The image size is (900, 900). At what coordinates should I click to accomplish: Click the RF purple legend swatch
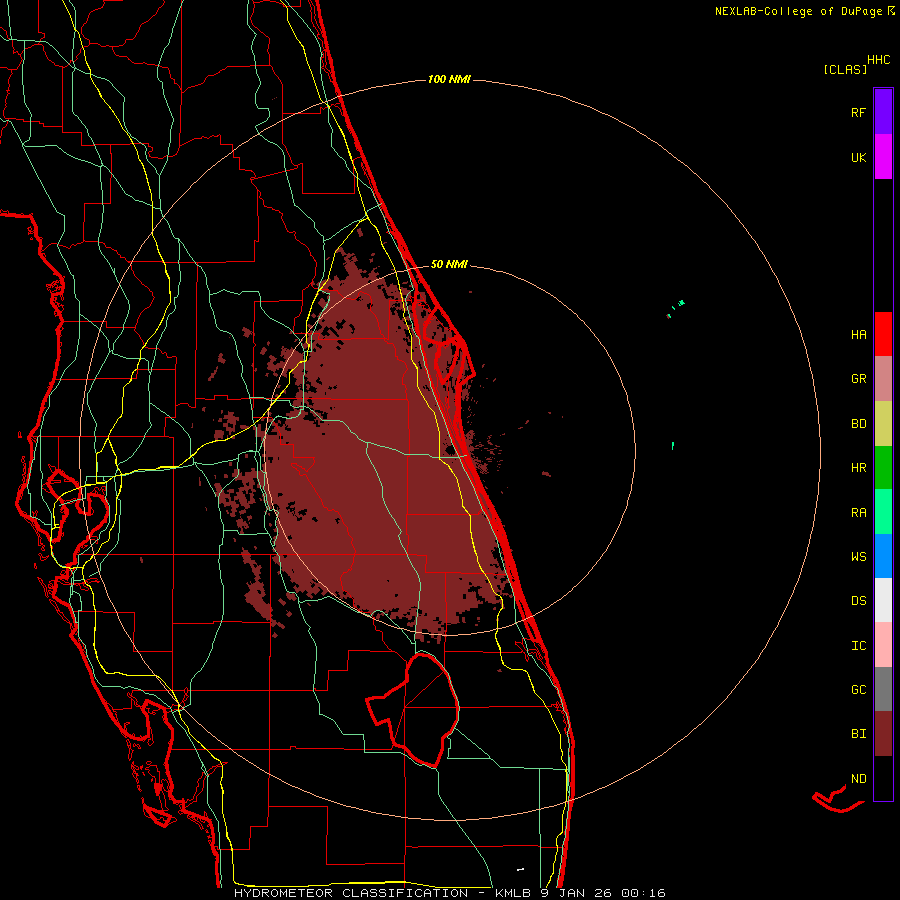tap(883, 112)
